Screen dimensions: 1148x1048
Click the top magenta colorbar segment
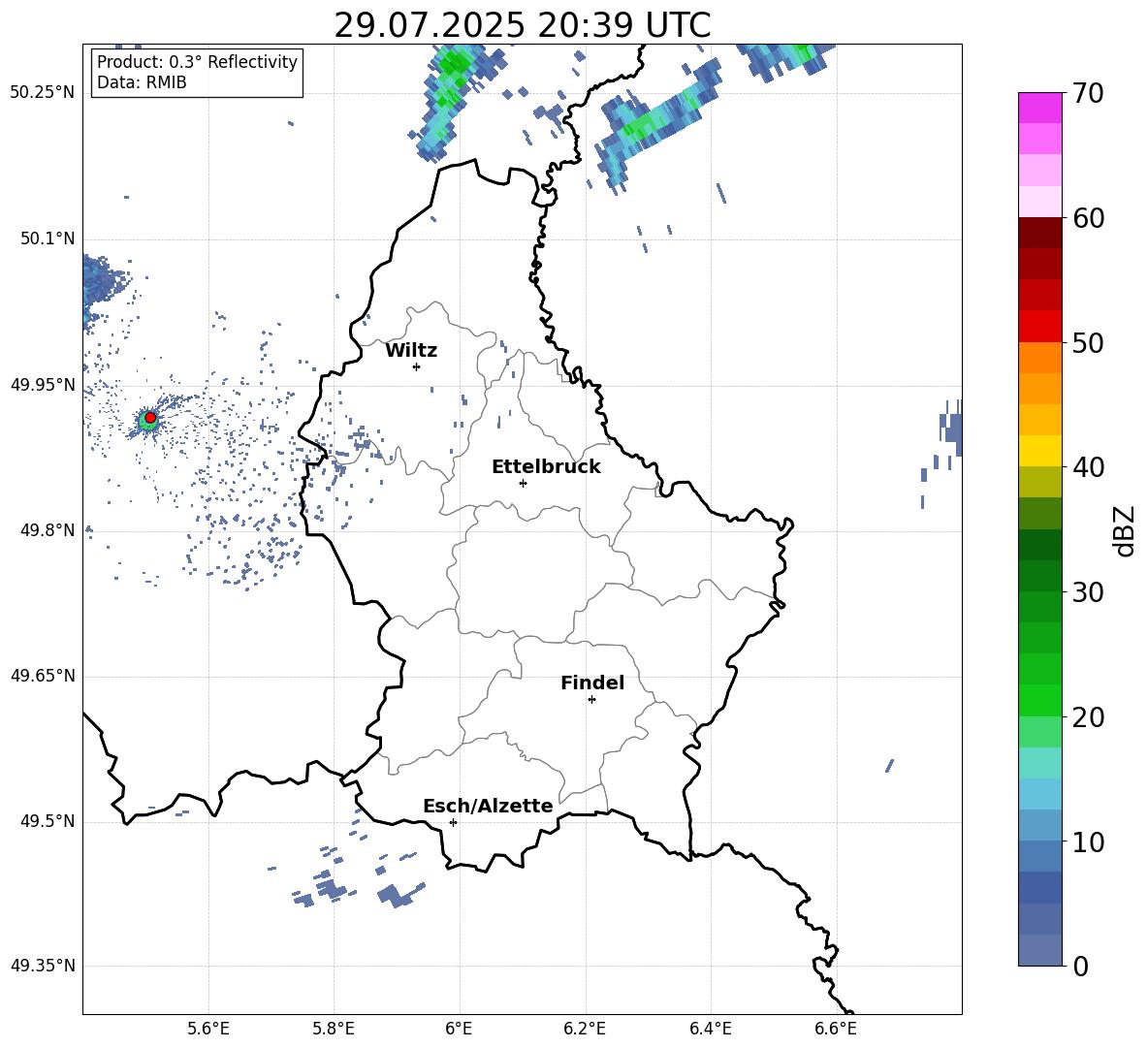[x=1039, y=109]
